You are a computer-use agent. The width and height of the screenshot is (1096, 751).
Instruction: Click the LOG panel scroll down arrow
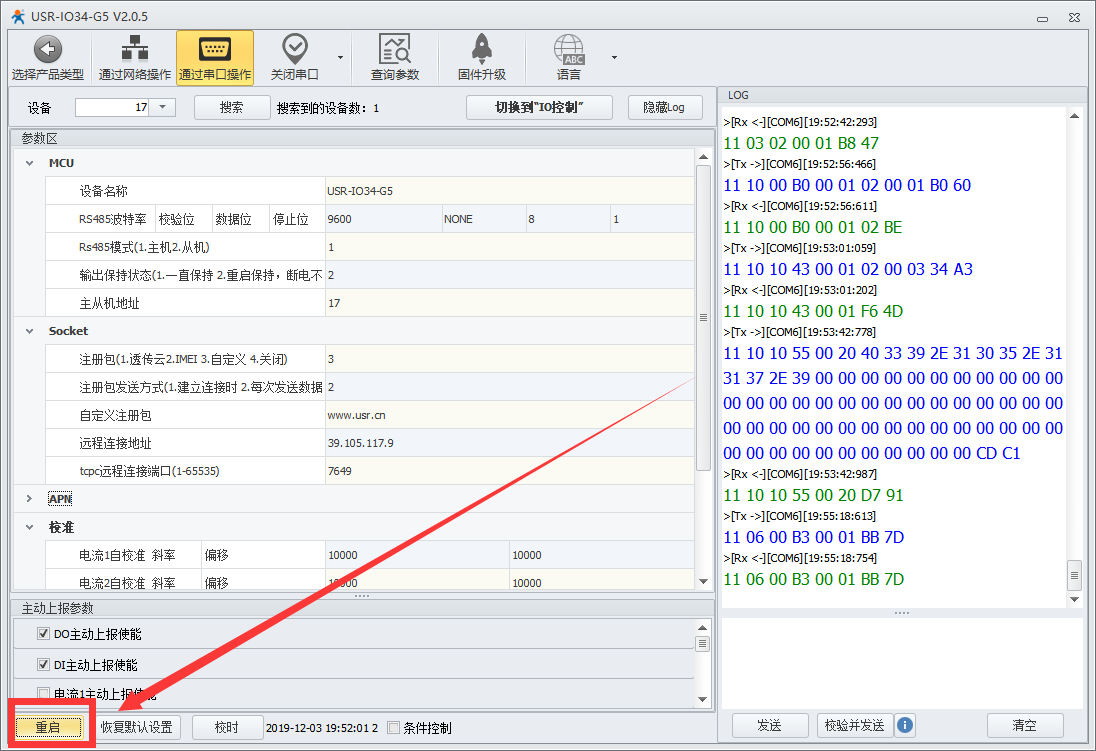tap(1074, 599)
